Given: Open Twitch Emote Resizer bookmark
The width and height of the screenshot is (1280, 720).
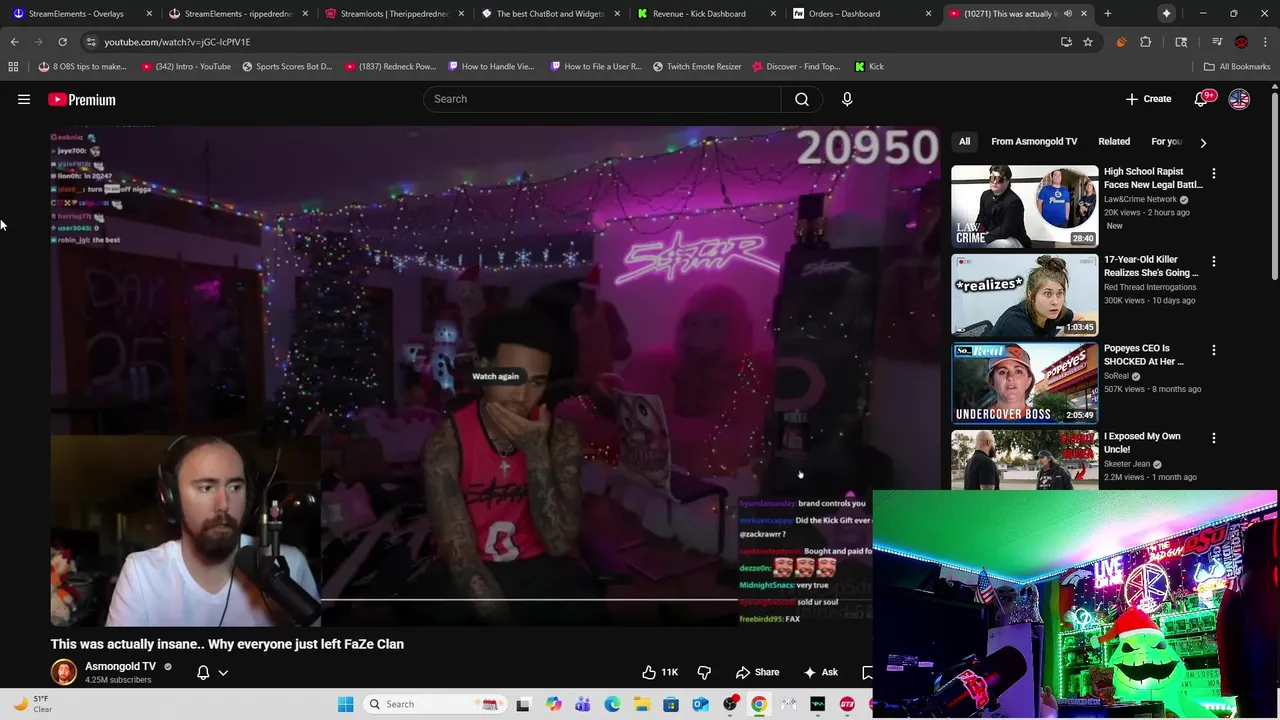Looking at the screenshot, I should click(696, 66).
